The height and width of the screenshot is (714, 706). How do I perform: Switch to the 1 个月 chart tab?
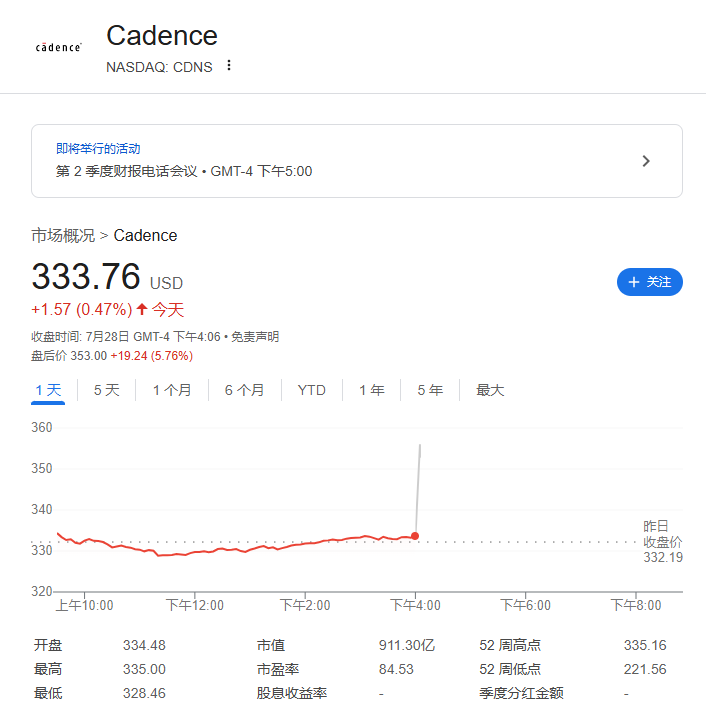172,390
